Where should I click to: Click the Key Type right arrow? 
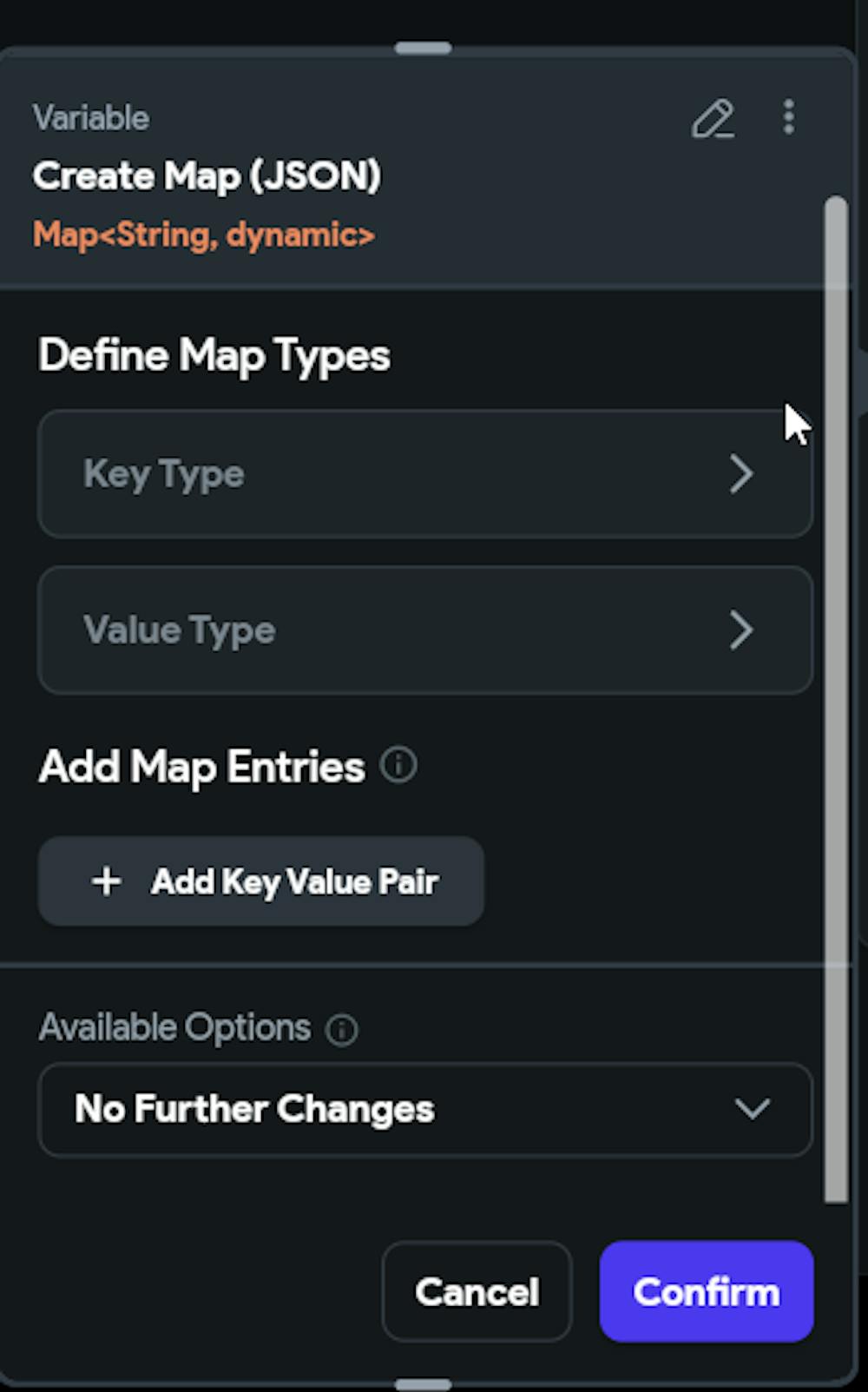pyautogui.click(x=740, y=474)
